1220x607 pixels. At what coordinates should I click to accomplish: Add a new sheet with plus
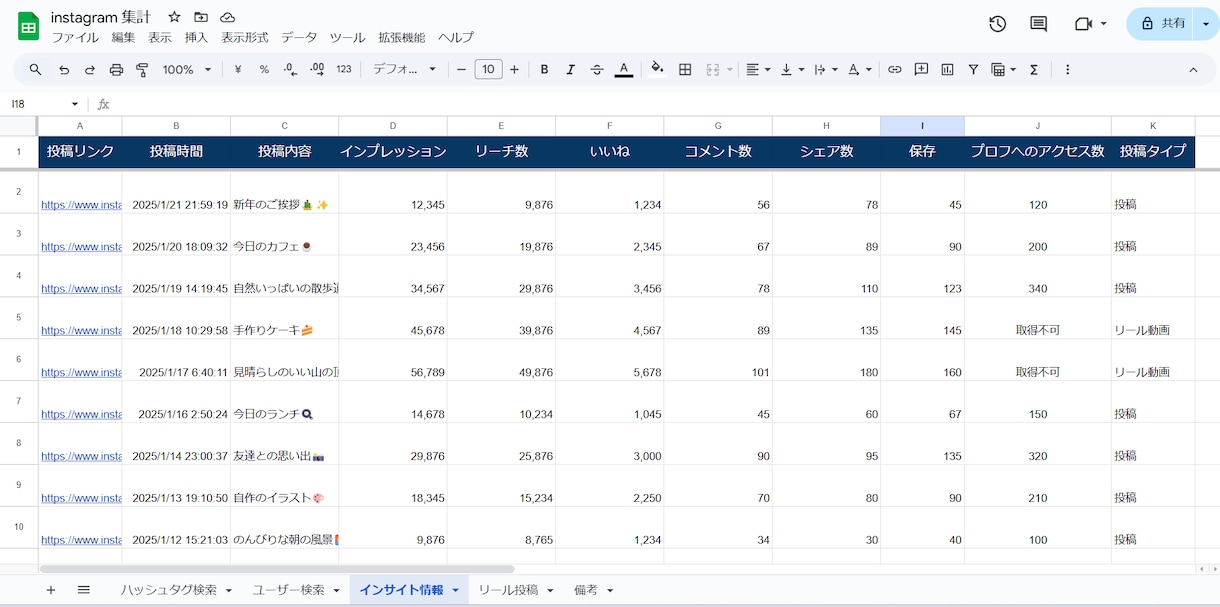[51, 590]
